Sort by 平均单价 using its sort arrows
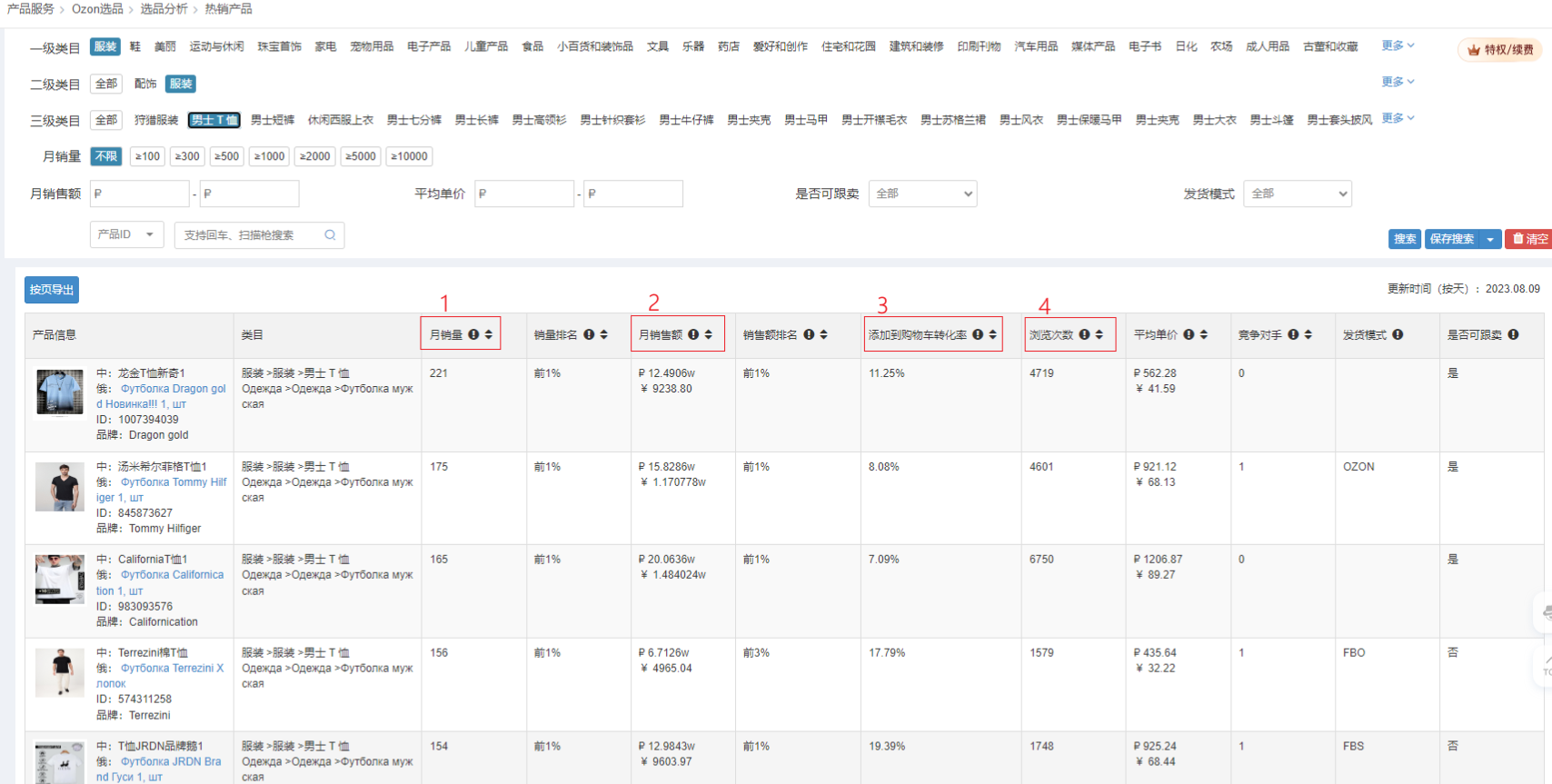This screenshot has height=784, width=1552. pos(1204,334)
